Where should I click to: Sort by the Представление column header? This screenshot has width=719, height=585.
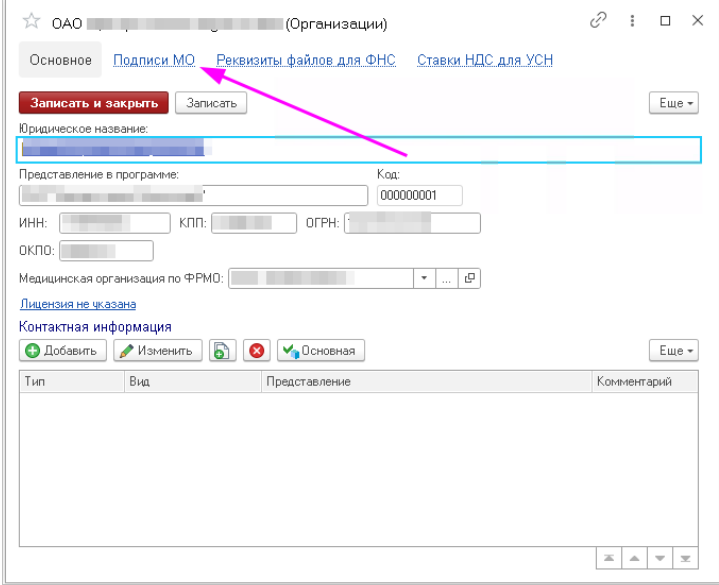pos(426,381)
